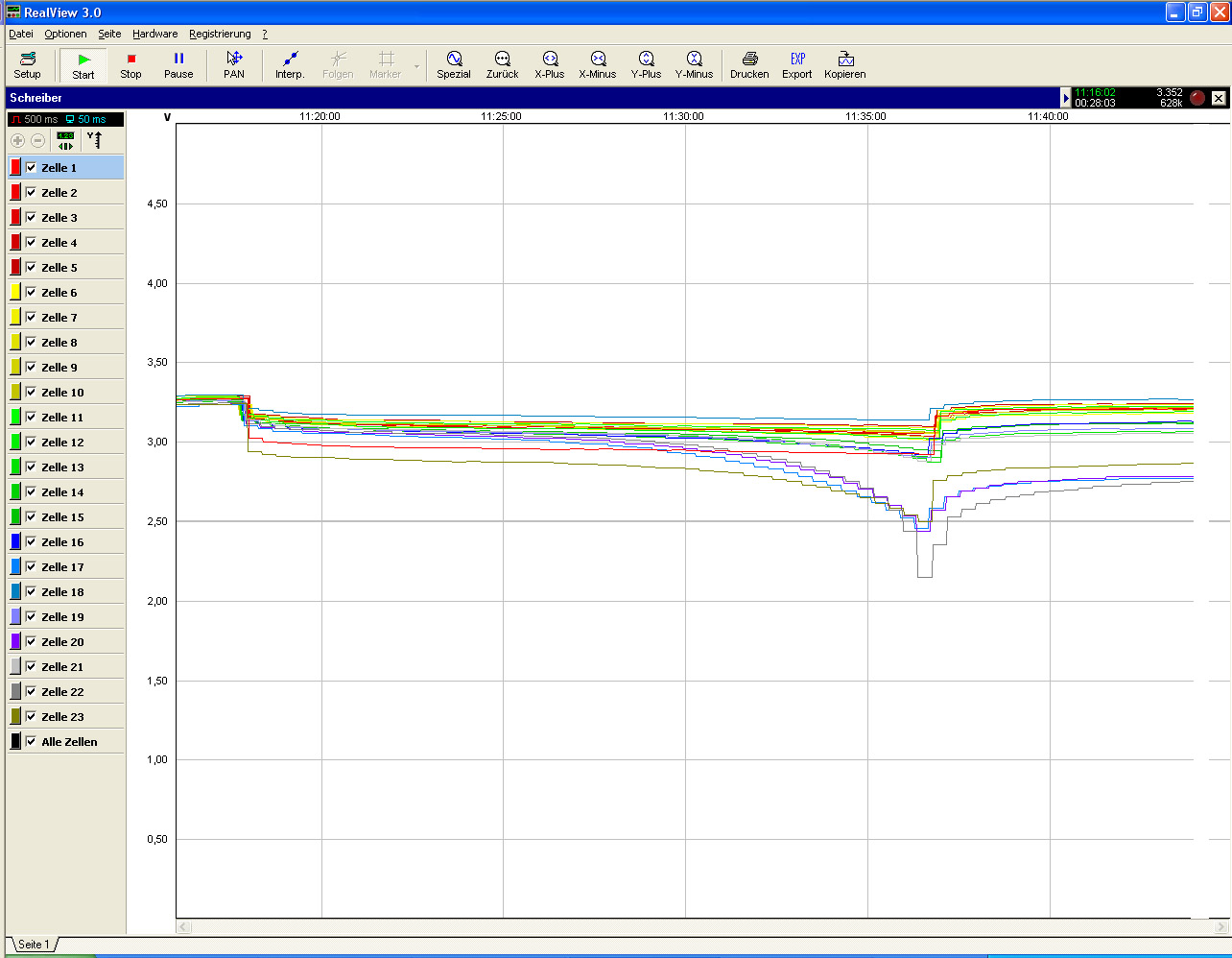Open the dropdown arrow beside Marker
Image resolution: width=1232 pixels, height=958 pixels.
pyautogui.click(x=416, y=66)
